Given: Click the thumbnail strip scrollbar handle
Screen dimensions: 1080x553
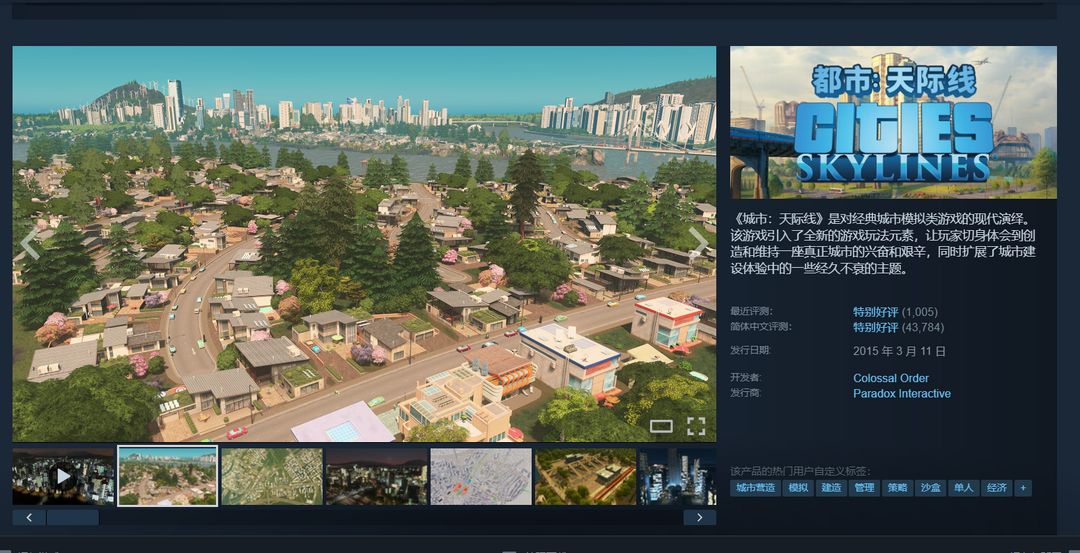Looking at the screenshot, I should [73, 517].
